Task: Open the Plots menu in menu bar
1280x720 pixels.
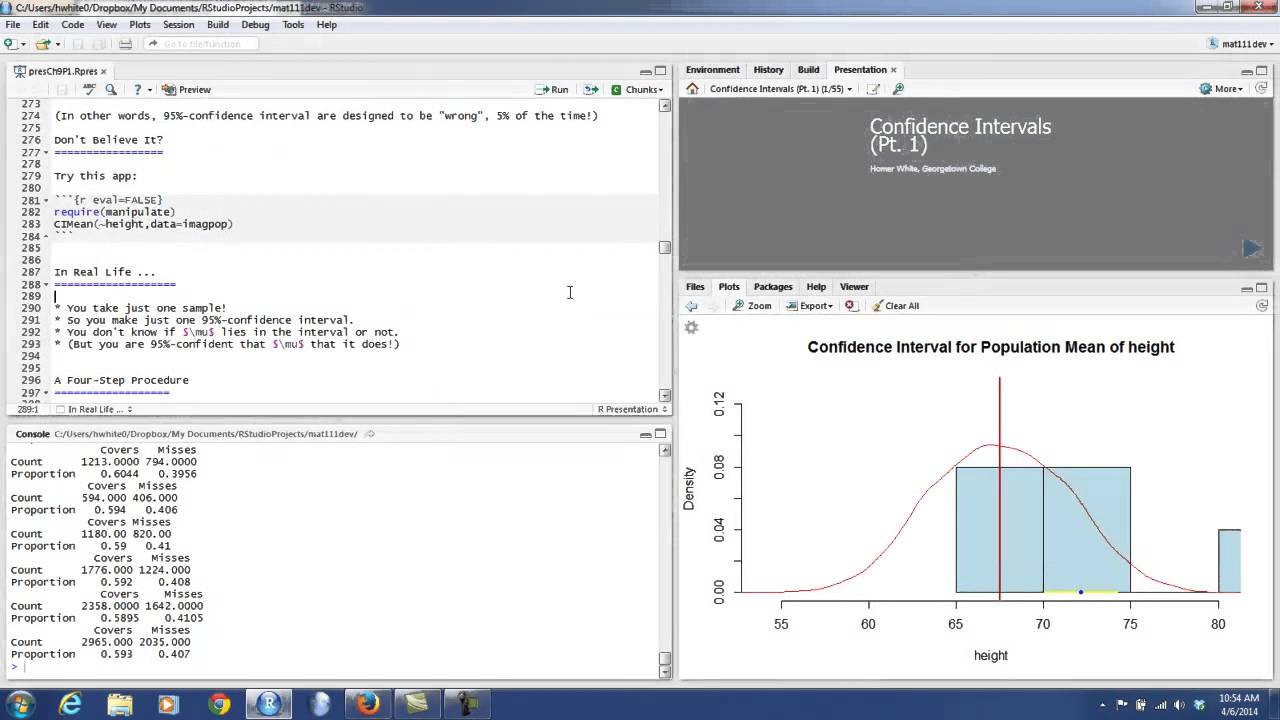Action: tap(140, 25)
